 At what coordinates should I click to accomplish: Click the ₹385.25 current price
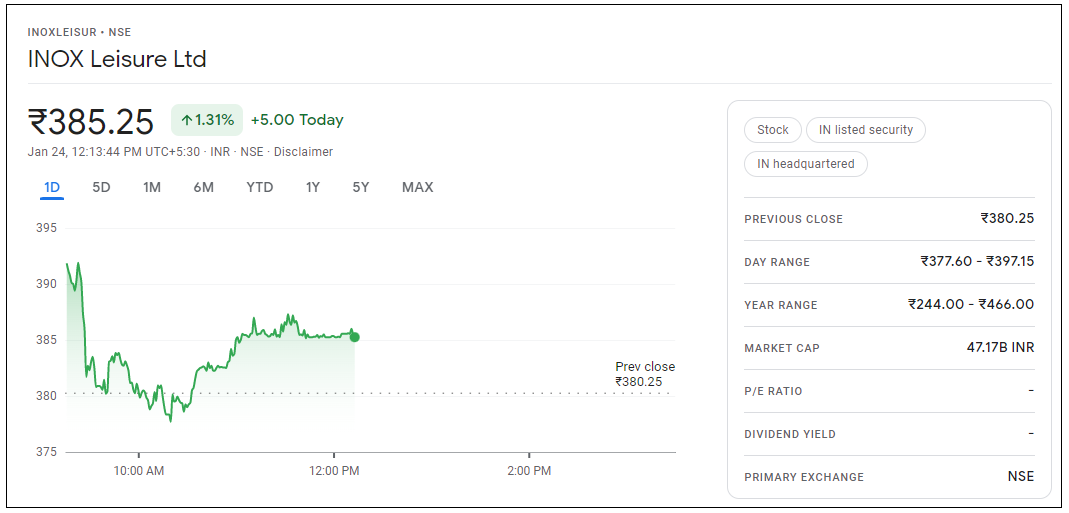91,121
